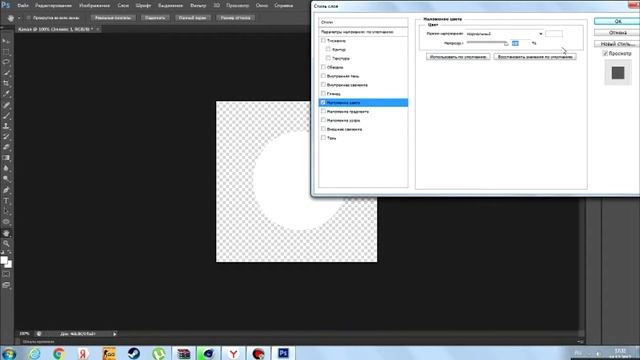Select the History Brush tool
640x360 pixels.
coord(6,137)
